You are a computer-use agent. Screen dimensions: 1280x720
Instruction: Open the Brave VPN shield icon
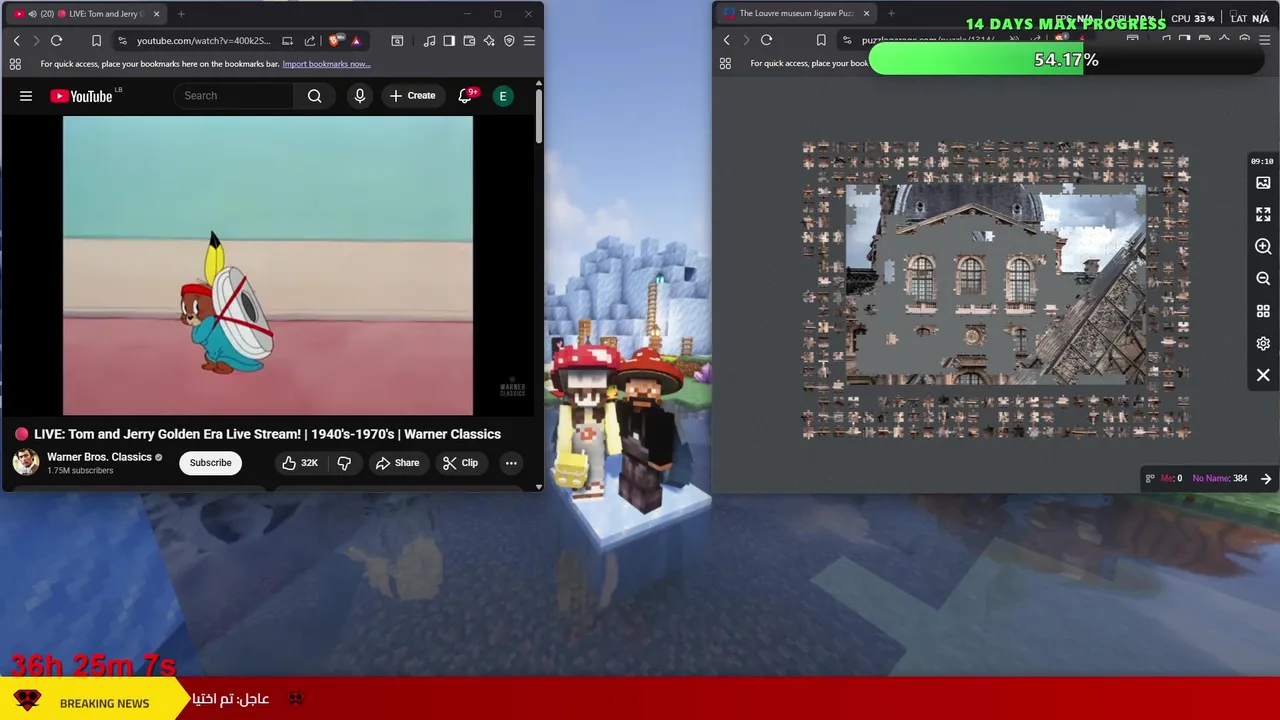pos(509,41)
